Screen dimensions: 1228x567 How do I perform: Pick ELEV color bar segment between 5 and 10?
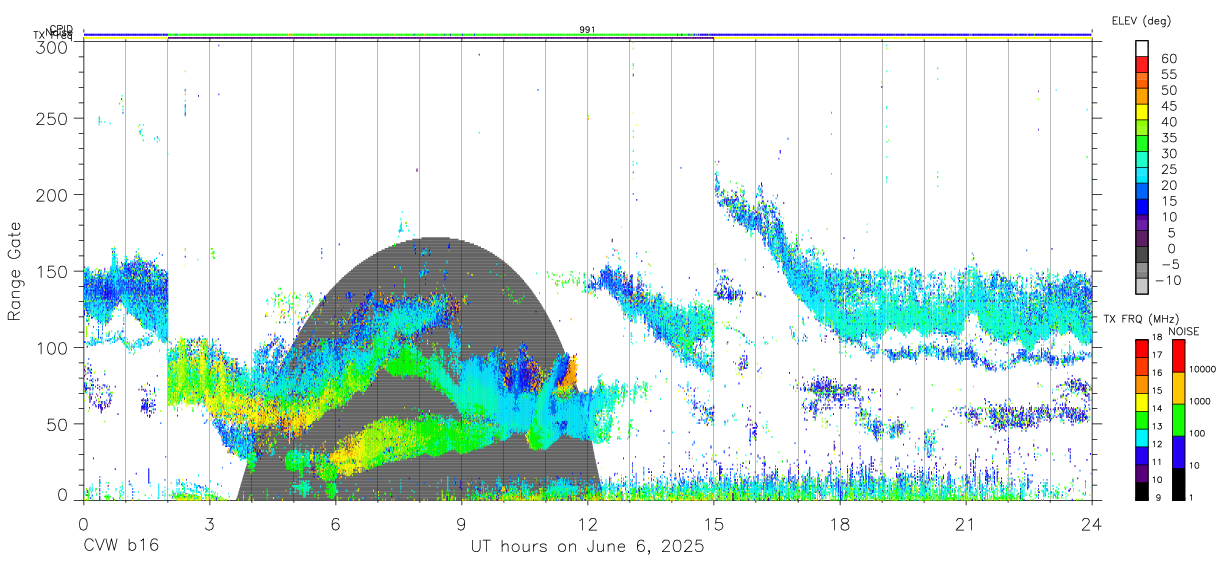1142,220
